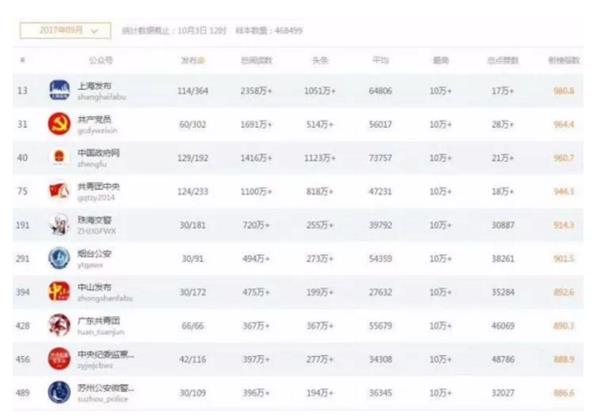Select the 129/192 publish count cell
Viewport: 600px width, 420px height.
tap(193, 158)
